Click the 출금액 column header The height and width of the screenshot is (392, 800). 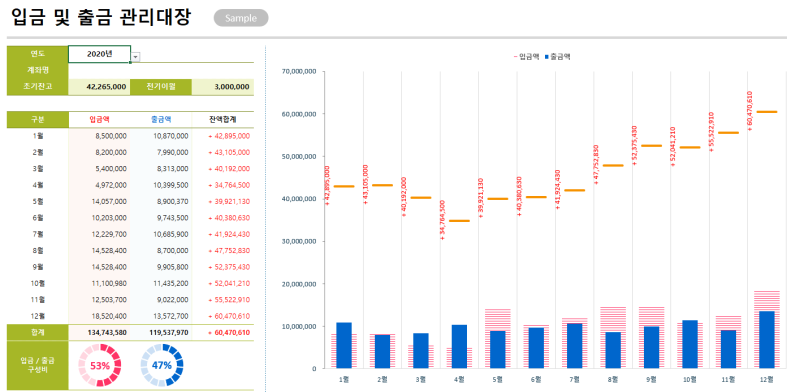[x=161, y=119]
